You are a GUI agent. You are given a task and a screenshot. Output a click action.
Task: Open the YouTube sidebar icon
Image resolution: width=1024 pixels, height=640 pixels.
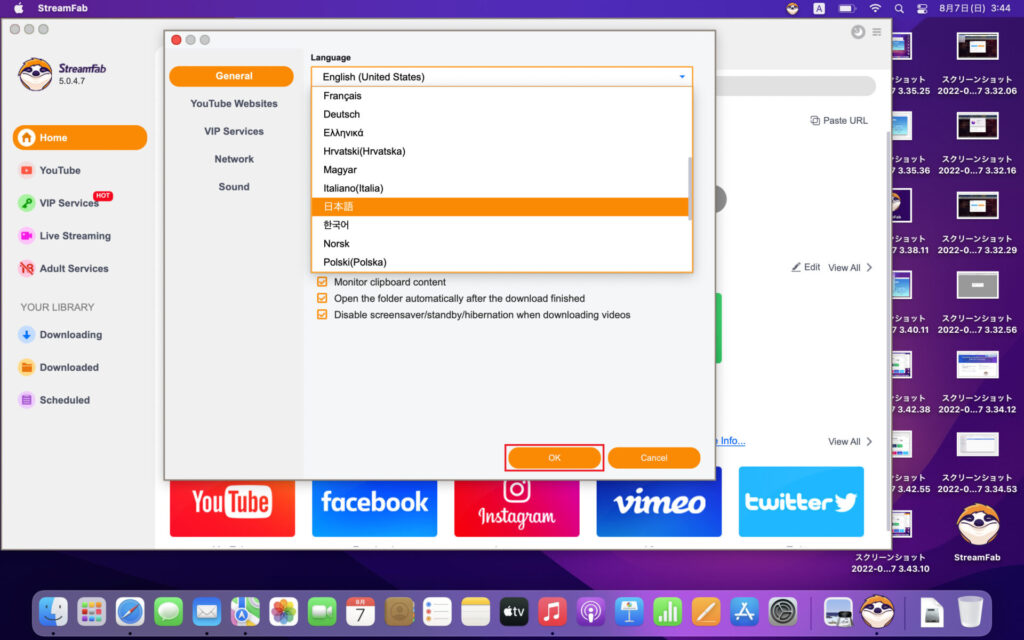[26, 170]
